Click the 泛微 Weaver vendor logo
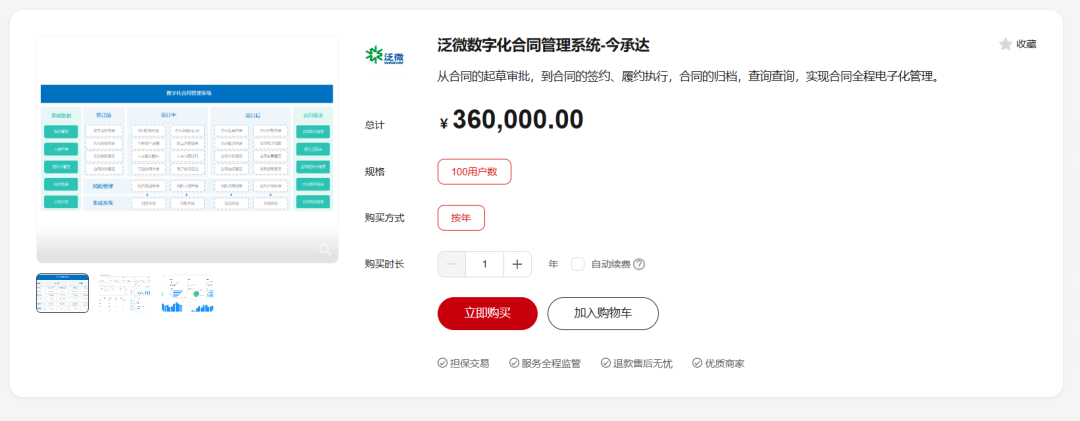The height and width of the screenshot is (421, 1080). (384, 55)
